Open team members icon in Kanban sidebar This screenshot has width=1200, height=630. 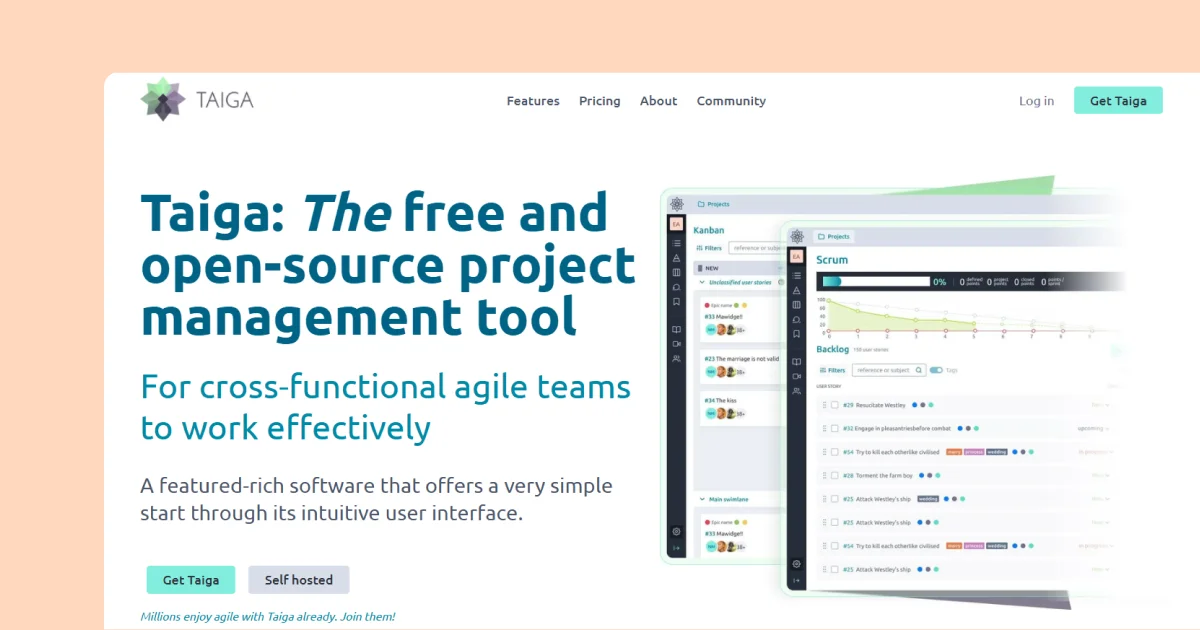tap(676, 359)
